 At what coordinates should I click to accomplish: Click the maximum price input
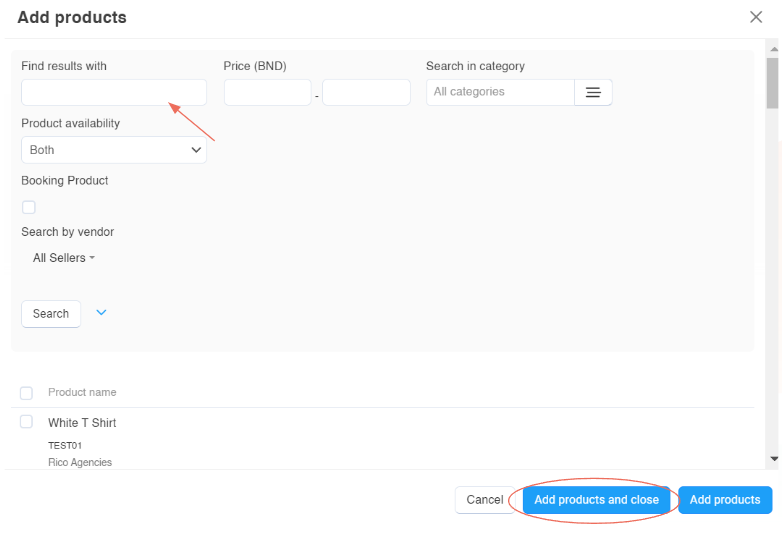pyautogui.click(x=366, y=93)
